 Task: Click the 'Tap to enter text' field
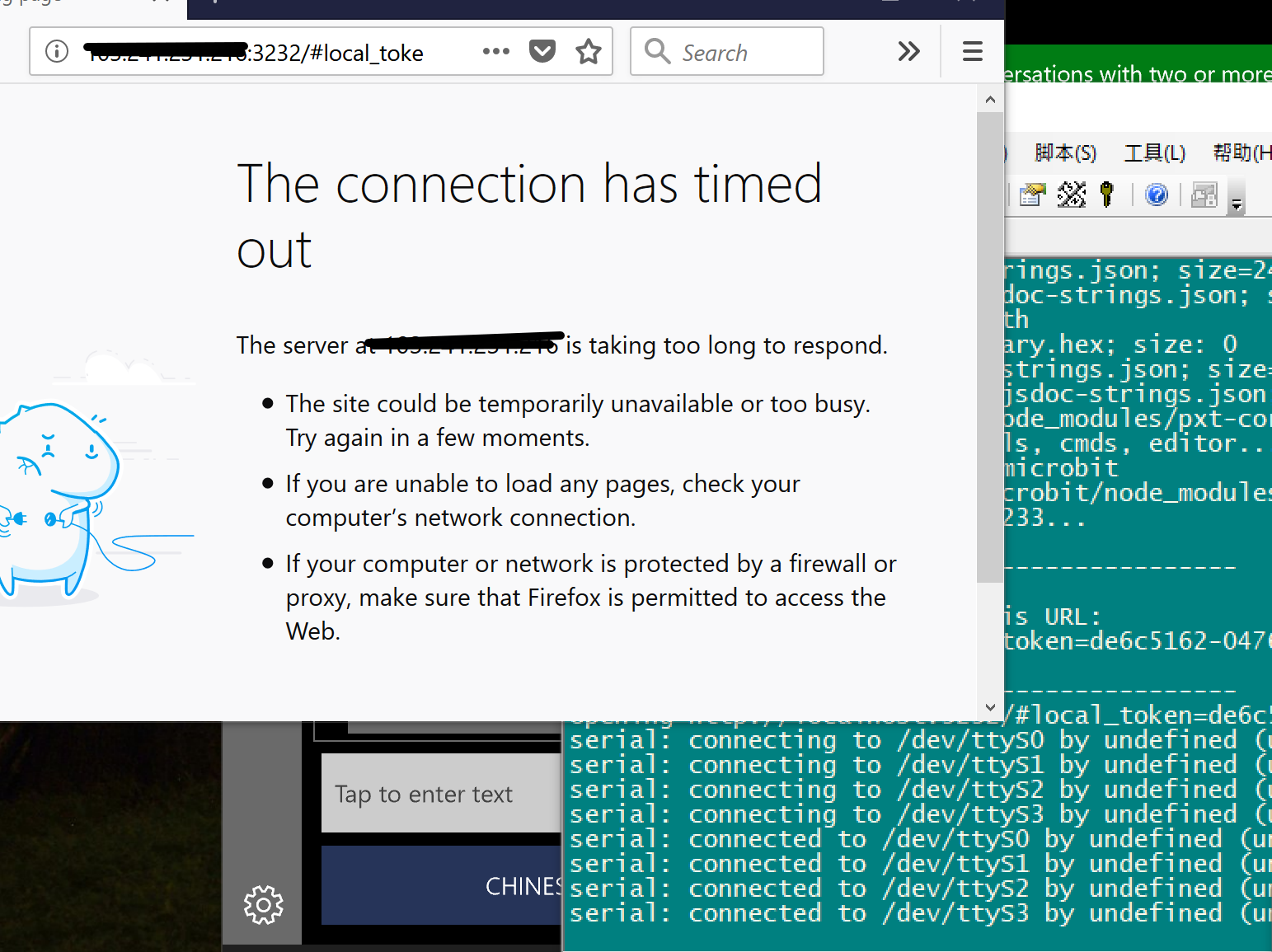click(442, 793)
